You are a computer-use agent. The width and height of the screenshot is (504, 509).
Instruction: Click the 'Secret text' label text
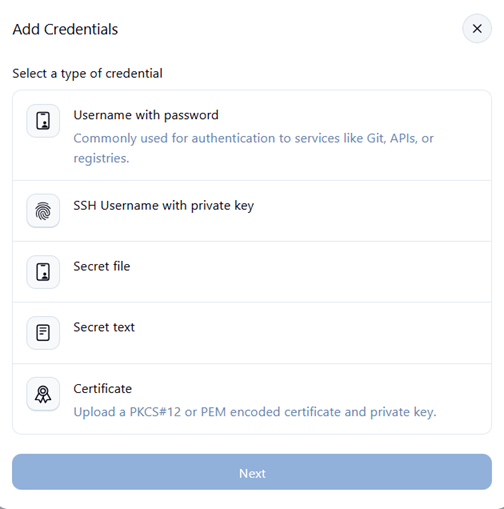tap(104, 327)
